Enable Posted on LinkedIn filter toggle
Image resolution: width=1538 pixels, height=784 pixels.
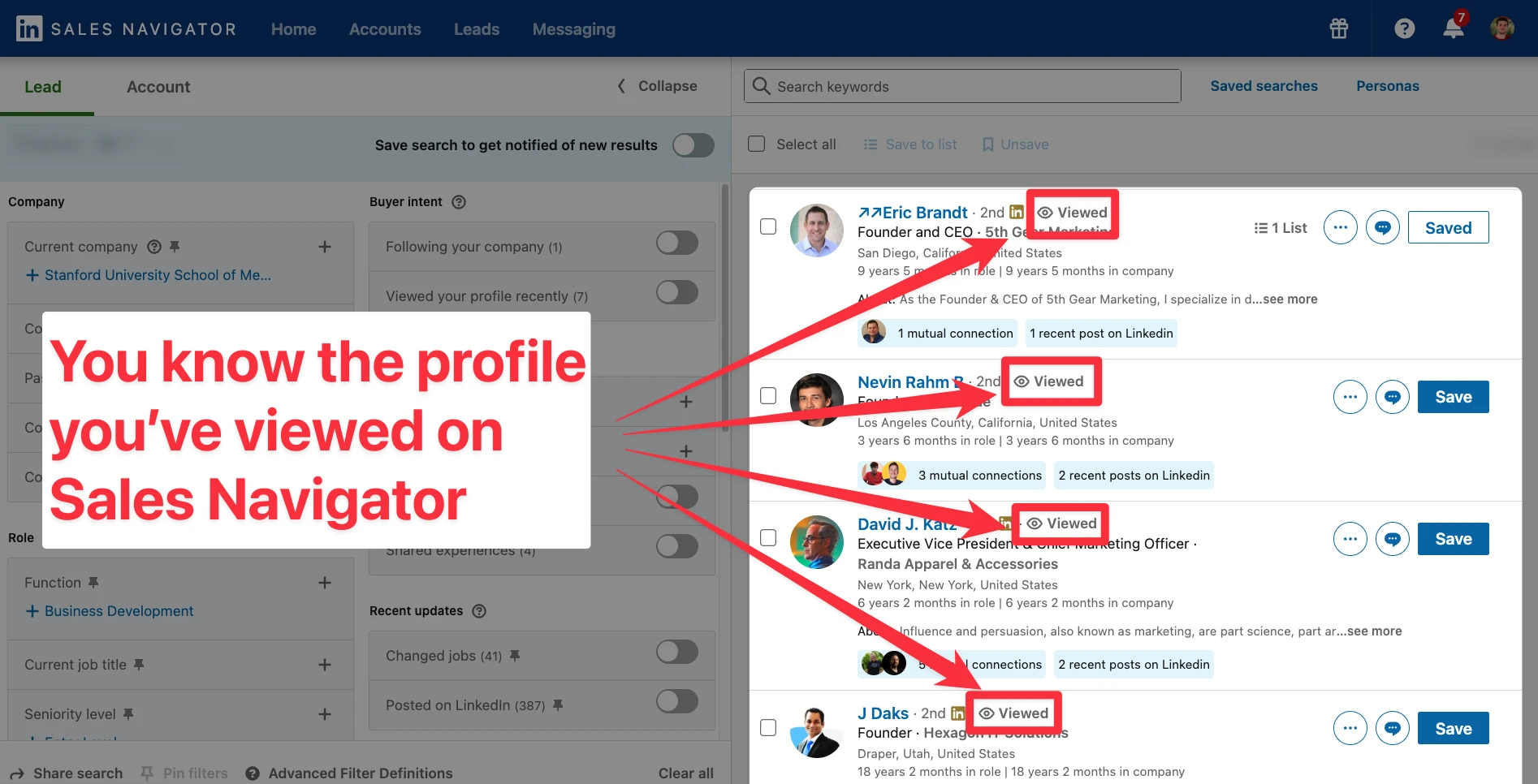[677, 701]
